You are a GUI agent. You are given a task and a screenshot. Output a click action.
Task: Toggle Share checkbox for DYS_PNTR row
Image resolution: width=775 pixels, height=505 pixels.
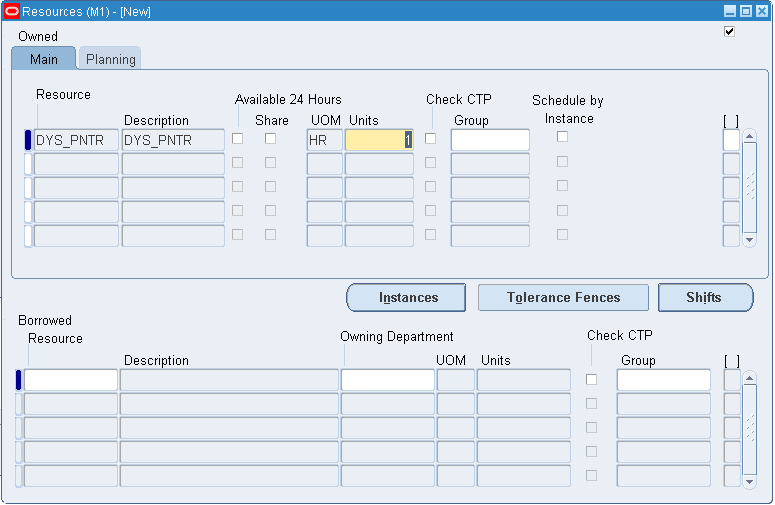click(x=270, y=139)
